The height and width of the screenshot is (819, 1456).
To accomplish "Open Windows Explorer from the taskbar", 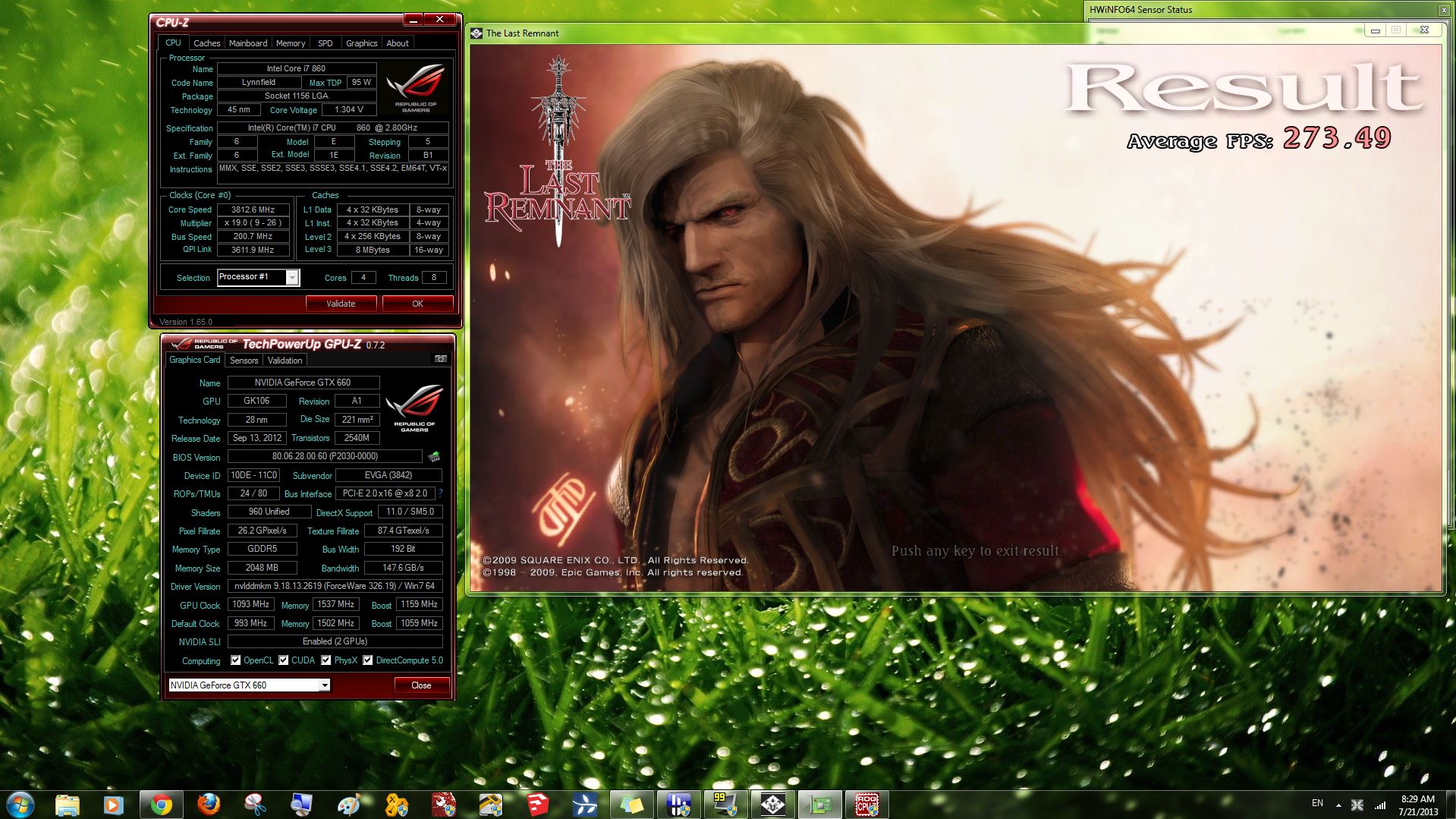I will 68,805.
